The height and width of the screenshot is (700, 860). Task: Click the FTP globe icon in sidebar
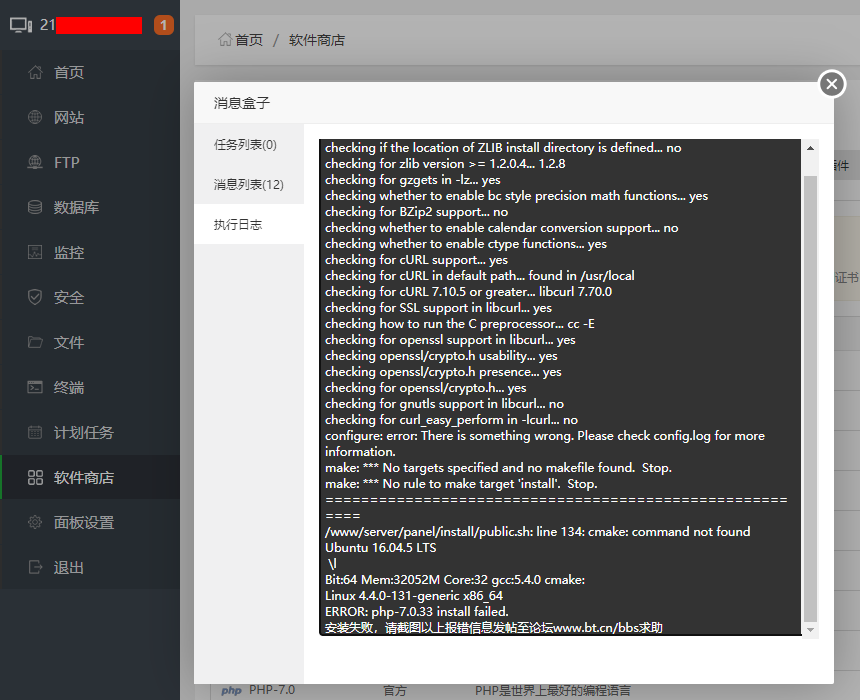coord(35,162)
